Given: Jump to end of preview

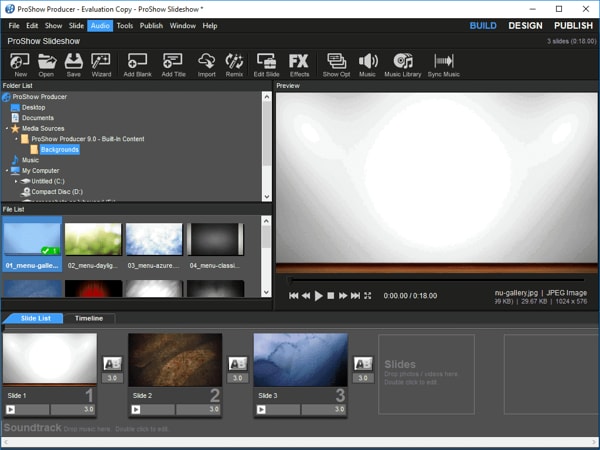Looking at the screenshot, I should pos(355,296).
